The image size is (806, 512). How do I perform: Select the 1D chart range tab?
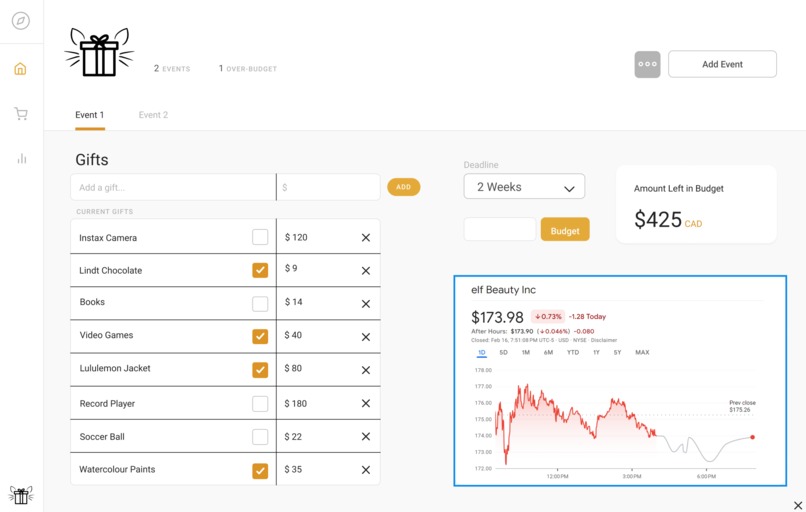point(482,353)
